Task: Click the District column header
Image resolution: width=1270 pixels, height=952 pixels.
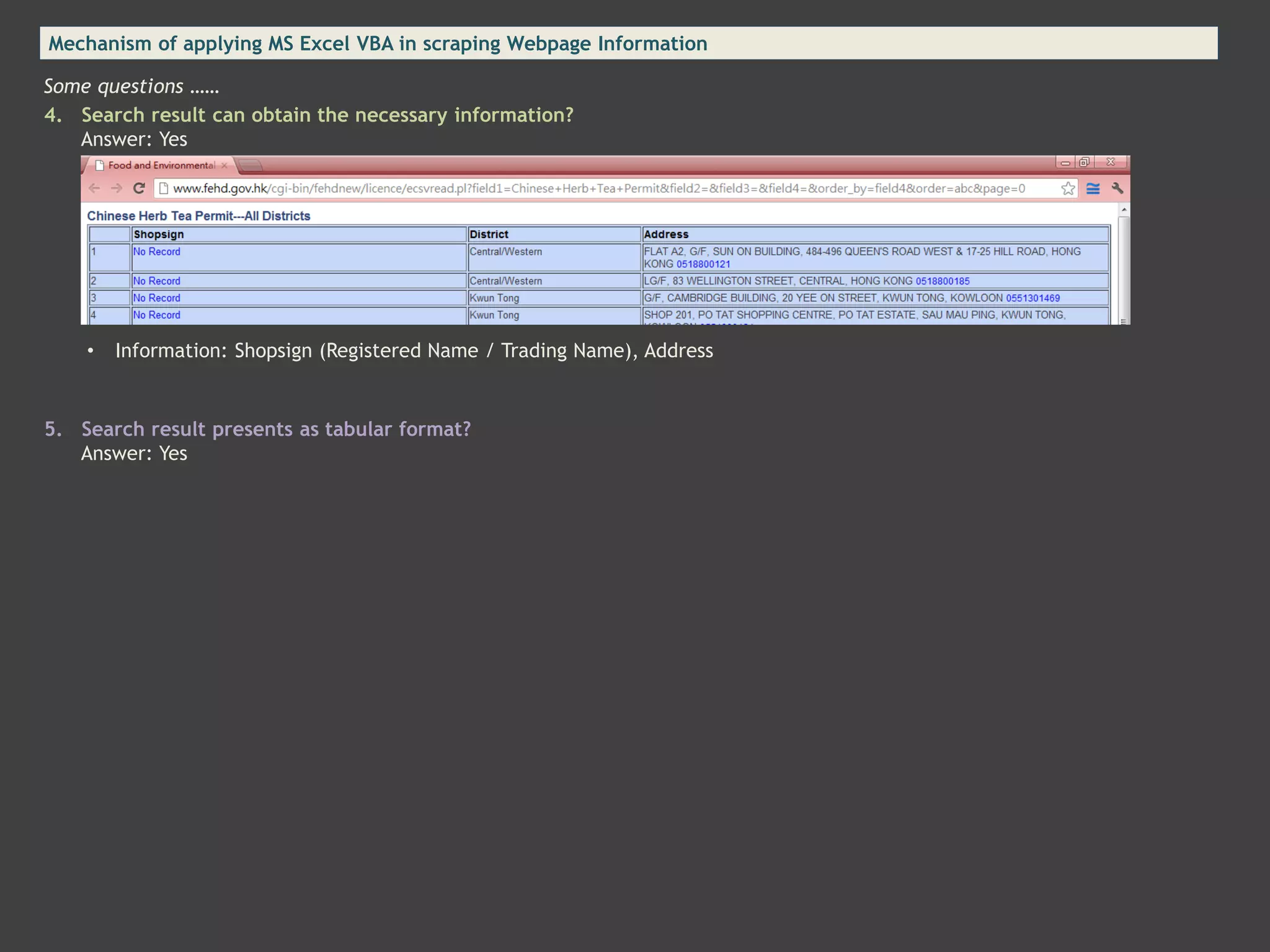Action: click(554, 234)
